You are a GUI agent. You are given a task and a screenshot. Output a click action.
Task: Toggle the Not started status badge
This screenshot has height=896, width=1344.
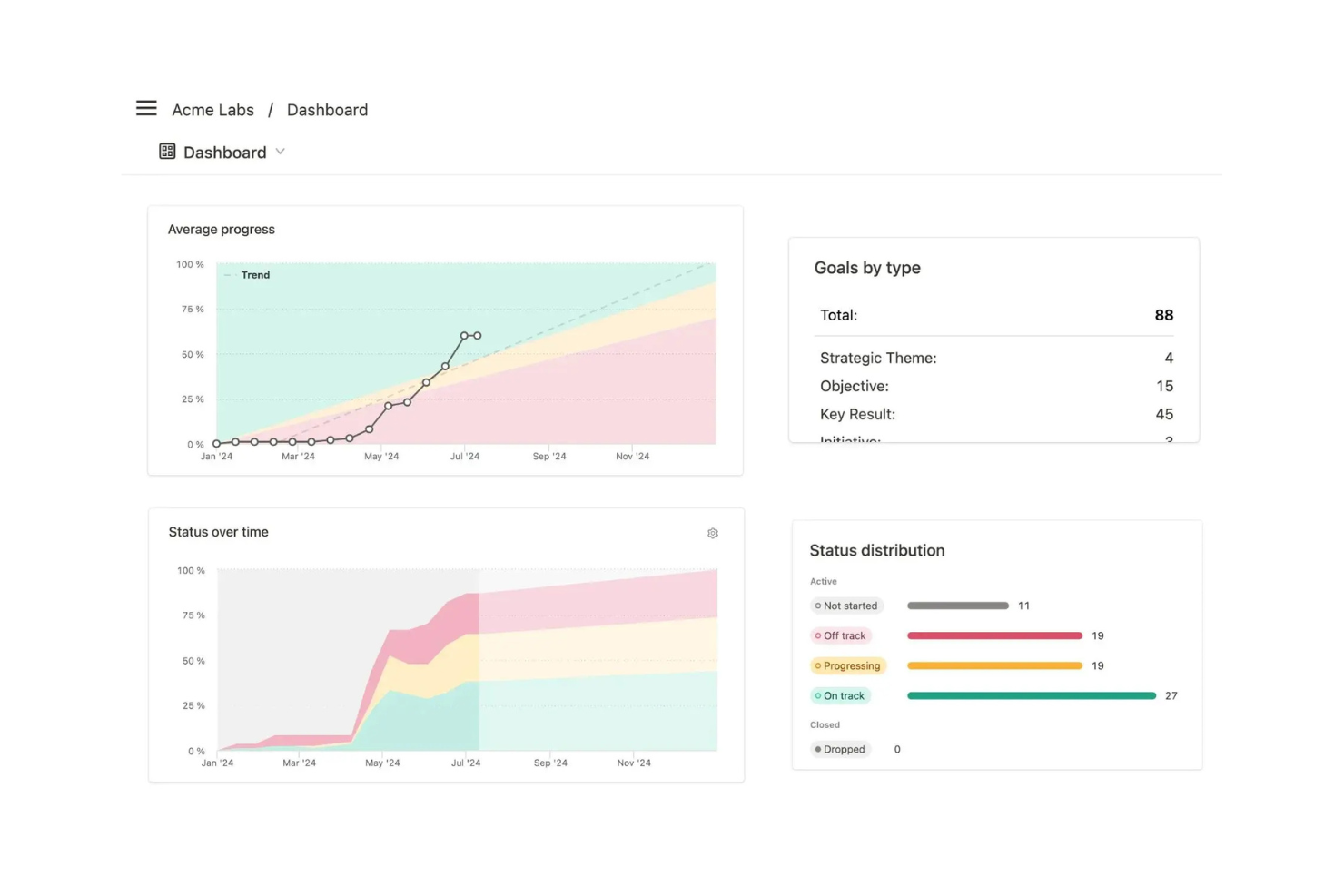[846, 606]
